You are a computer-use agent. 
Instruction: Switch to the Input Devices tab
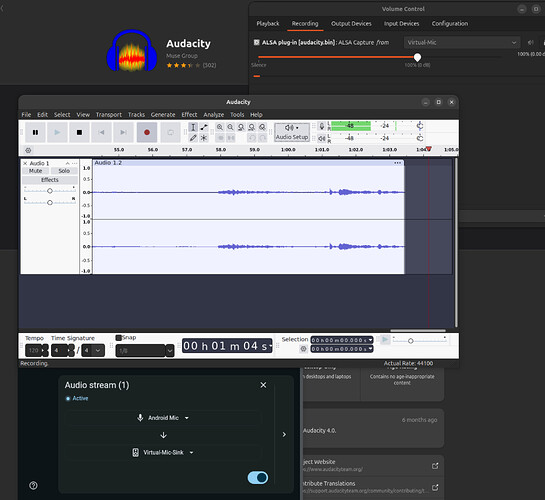tap(401, 24)
